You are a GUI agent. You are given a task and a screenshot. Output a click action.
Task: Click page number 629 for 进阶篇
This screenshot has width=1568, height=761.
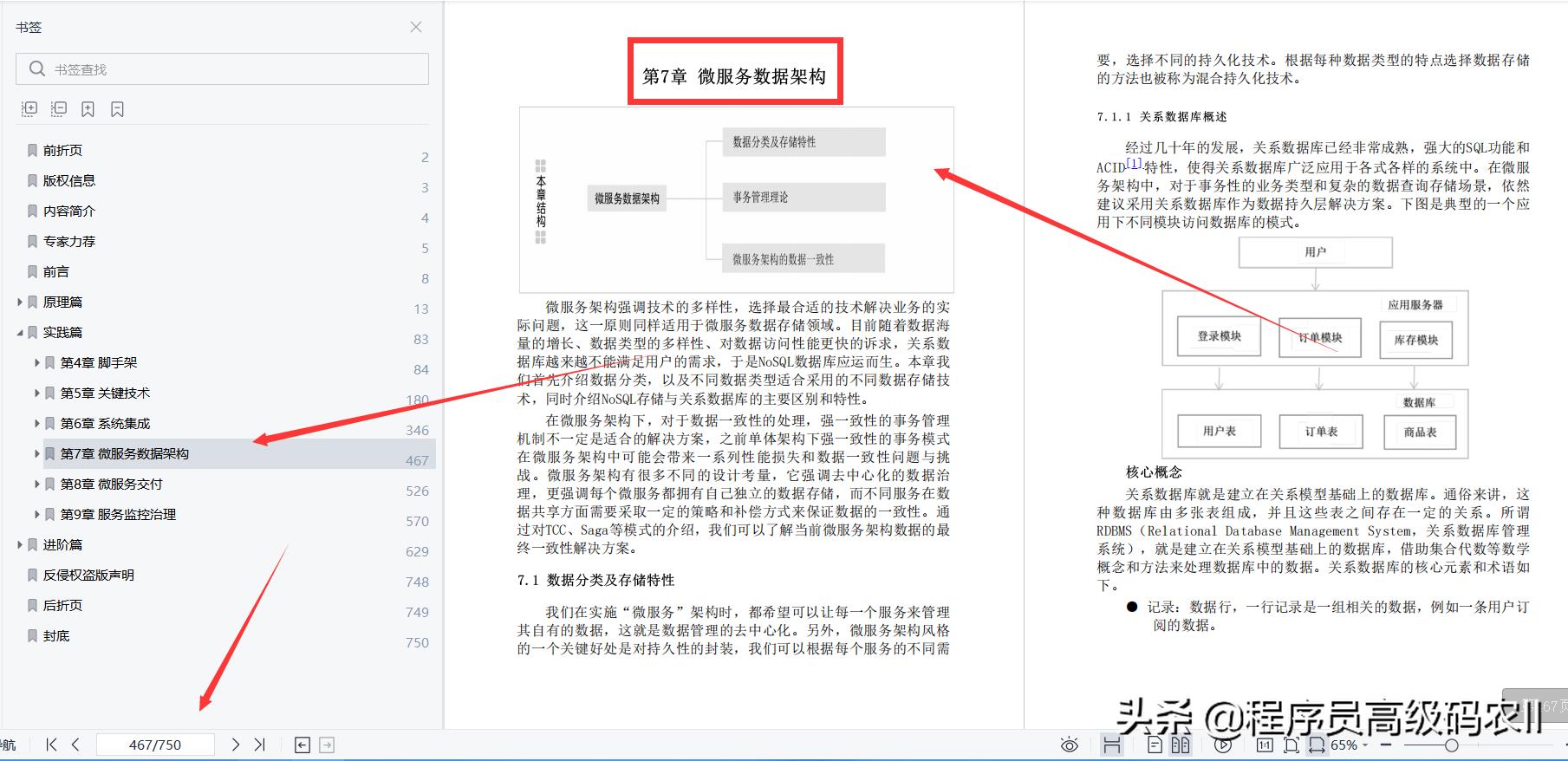(x=417, y=551)
